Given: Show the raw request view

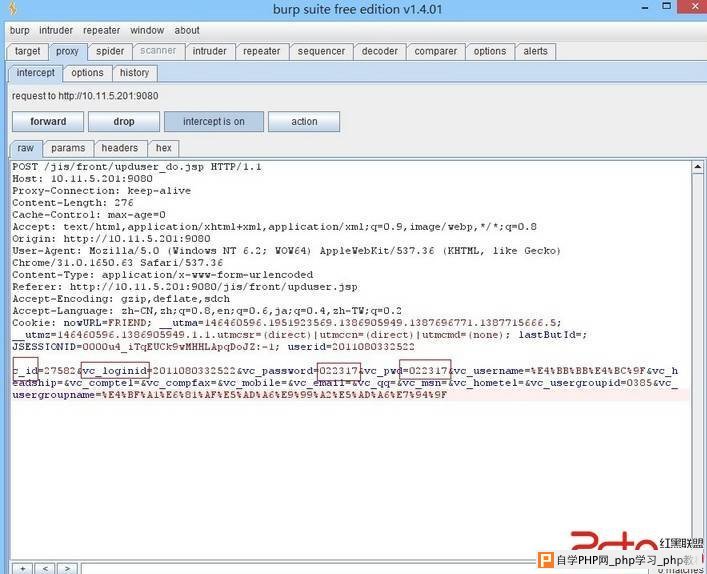Looking at the screenshot, I should [26, 148].
